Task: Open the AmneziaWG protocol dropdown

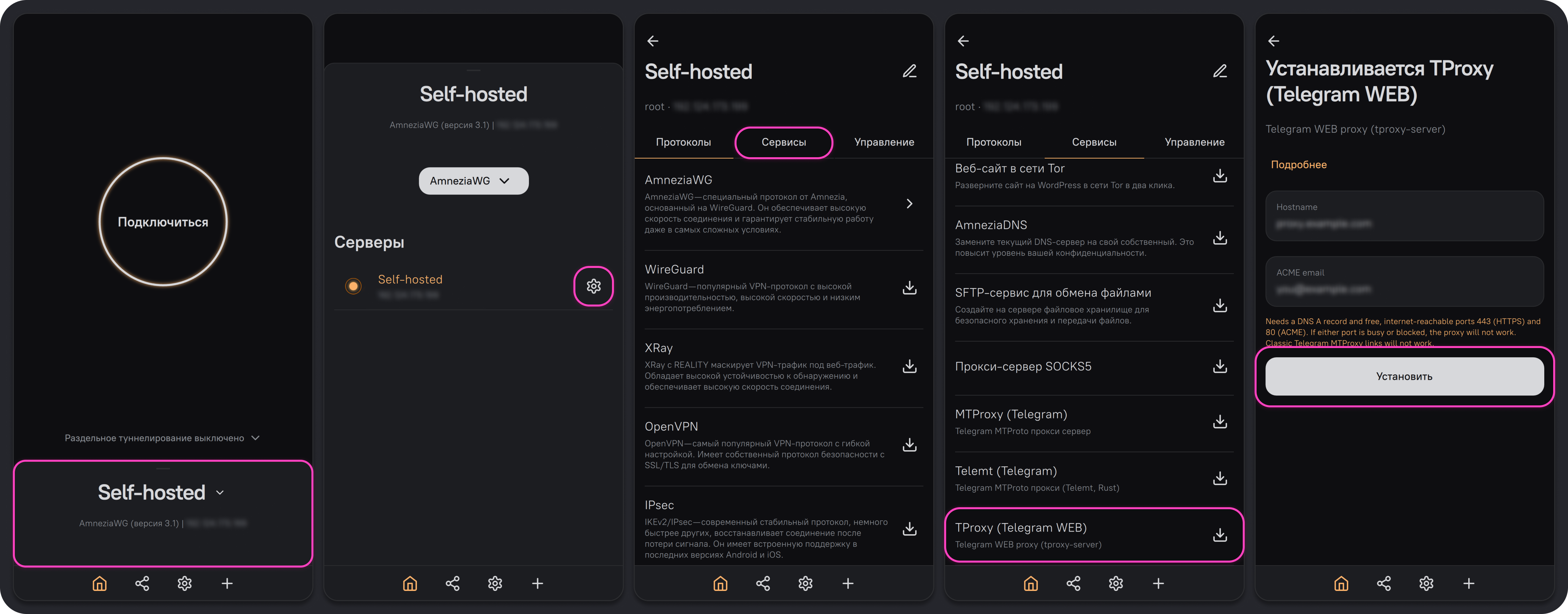Action: pyautogui.click(x=474, y=181)
